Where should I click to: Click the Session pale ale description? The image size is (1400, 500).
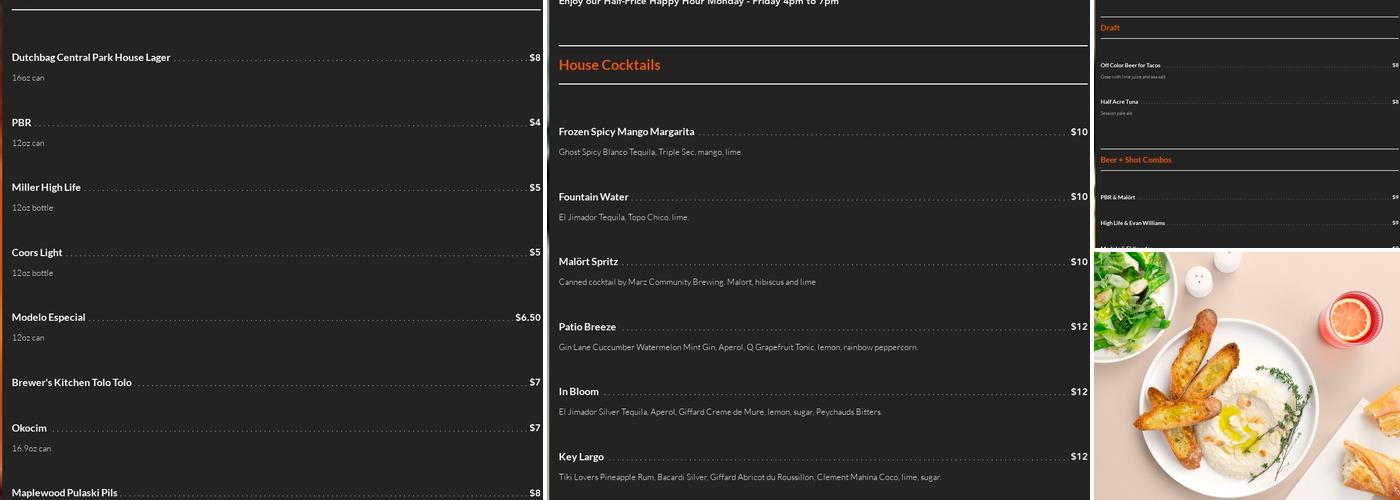(x=1117, y=113)
